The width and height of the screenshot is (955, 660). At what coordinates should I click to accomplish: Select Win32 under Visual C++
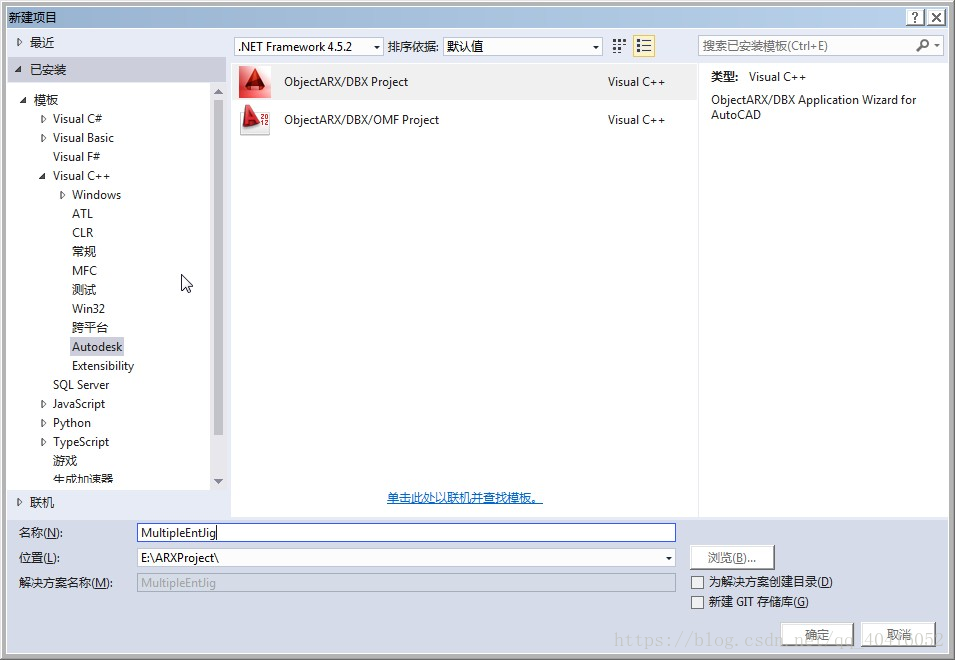88,309
